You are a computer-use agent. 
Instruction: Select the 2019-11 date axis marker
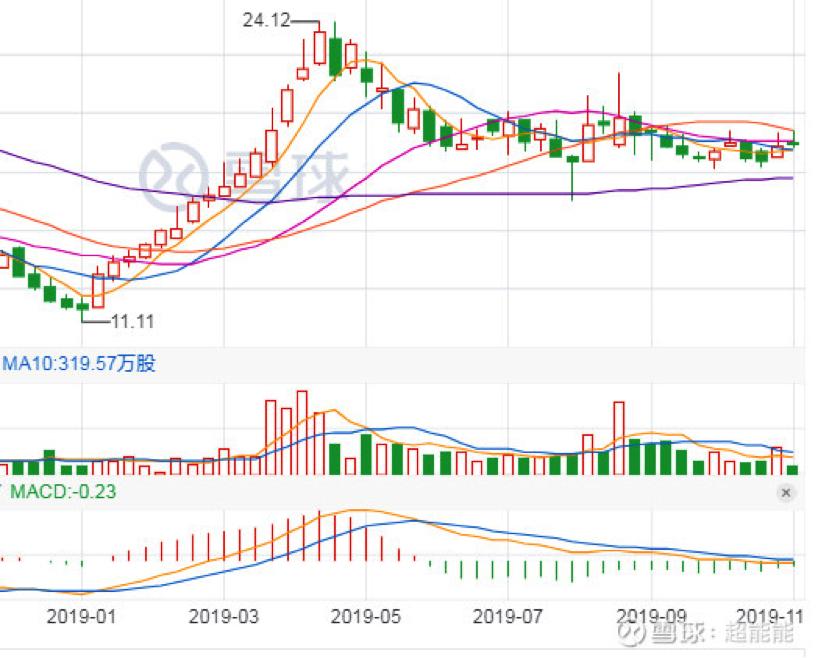click(769, 617)
